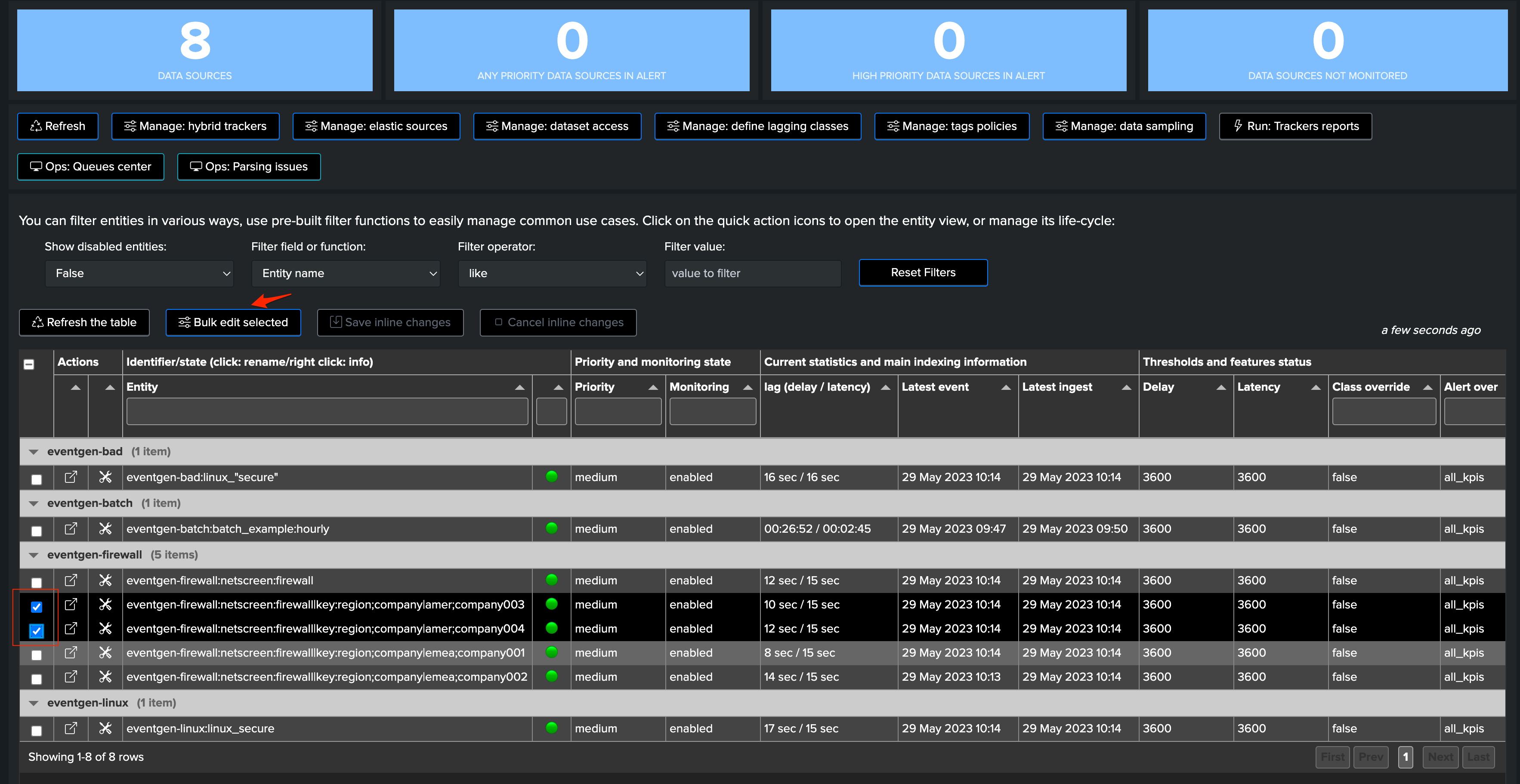1520x784 pixels.
Task: Check the company001 row checkbox
Action: (x=37, y=655)
